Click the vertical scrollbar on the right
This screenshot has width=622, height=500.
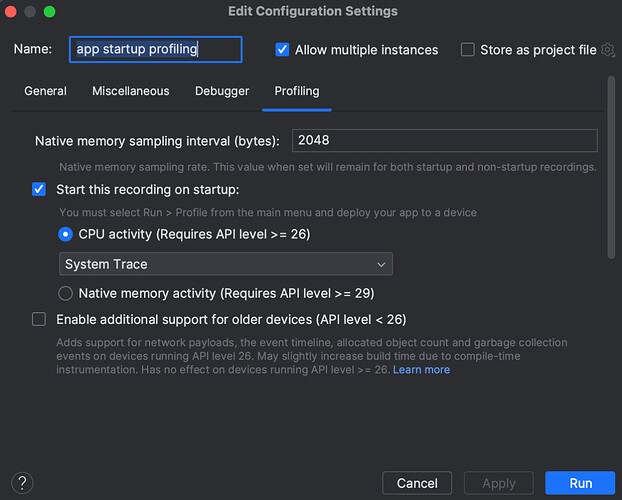pyautogui.click(x=611, y=170)
